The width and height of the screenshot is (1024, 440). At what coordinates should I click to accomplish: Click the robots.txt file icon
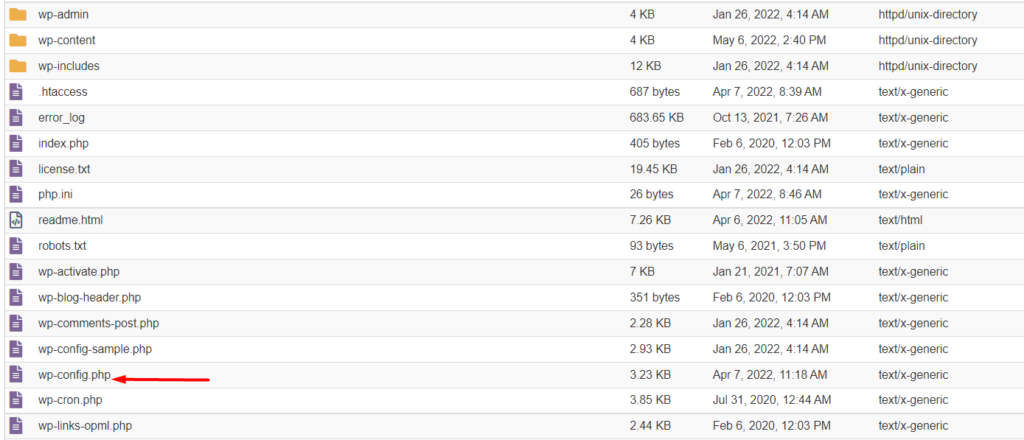tap(15, 246)
